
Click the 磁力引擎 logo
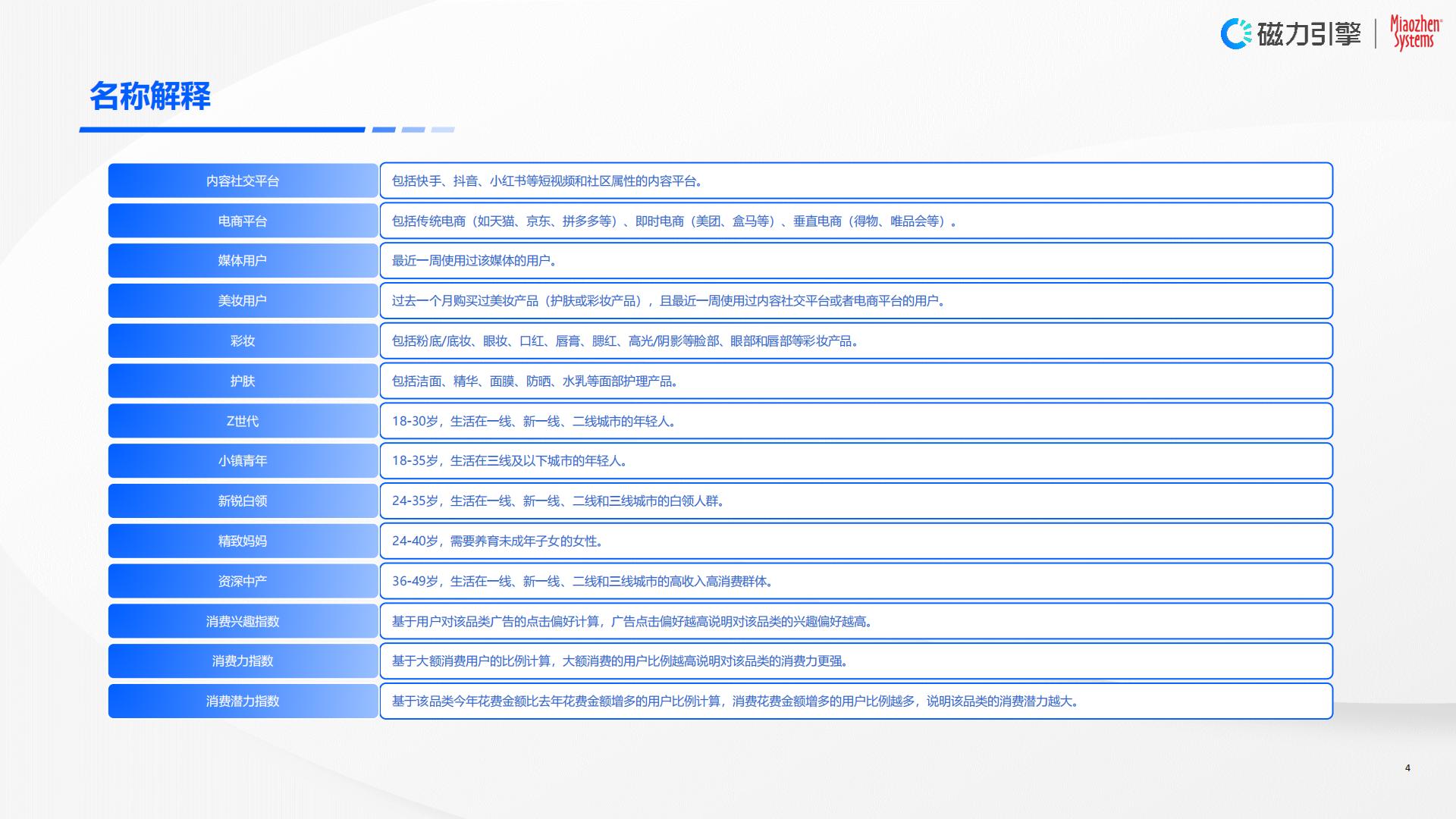point(1291,33)
